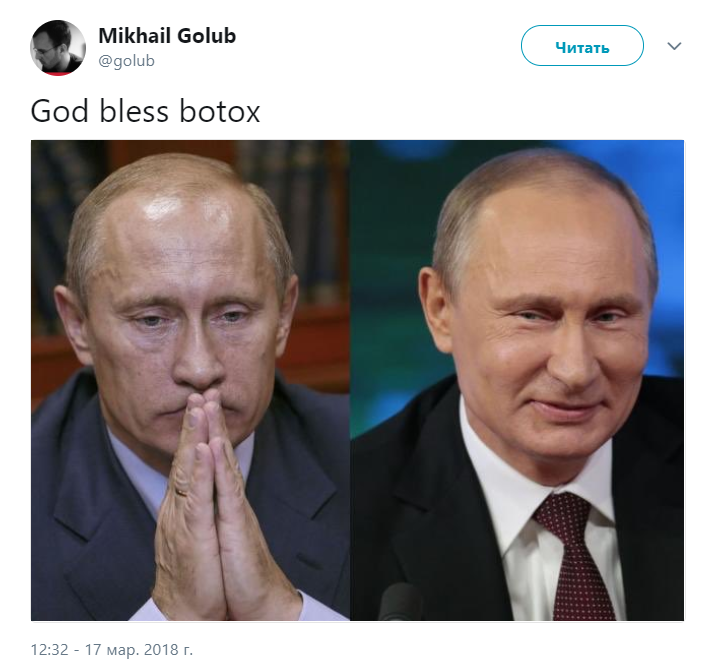
Task: Open the tweet permalink beneath the photos
Action: point(112,650)
